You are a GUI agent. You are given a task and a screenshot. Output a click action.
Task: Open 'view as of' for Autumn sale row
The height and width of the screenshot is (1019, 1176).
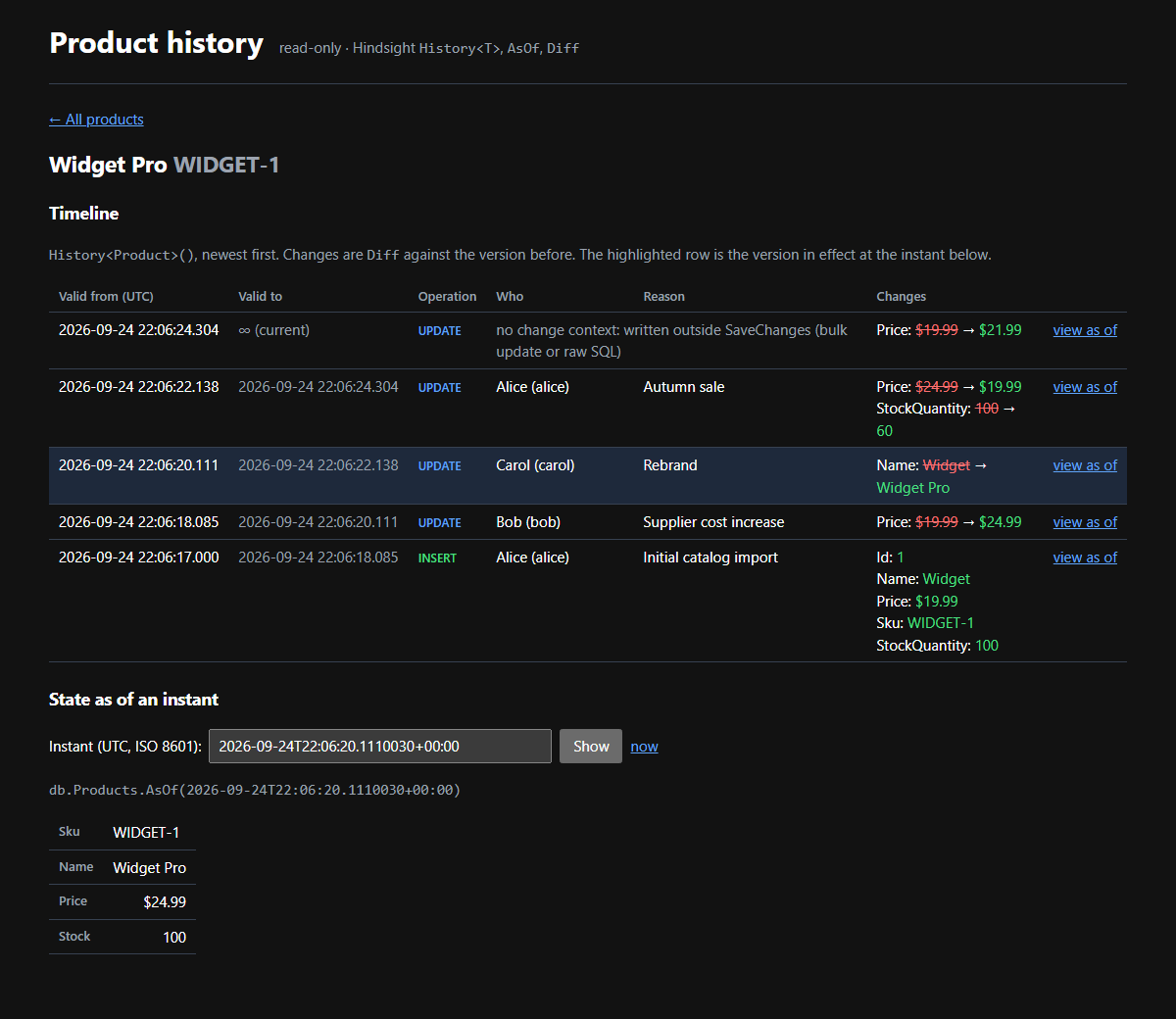click(x=1085, y=387)
